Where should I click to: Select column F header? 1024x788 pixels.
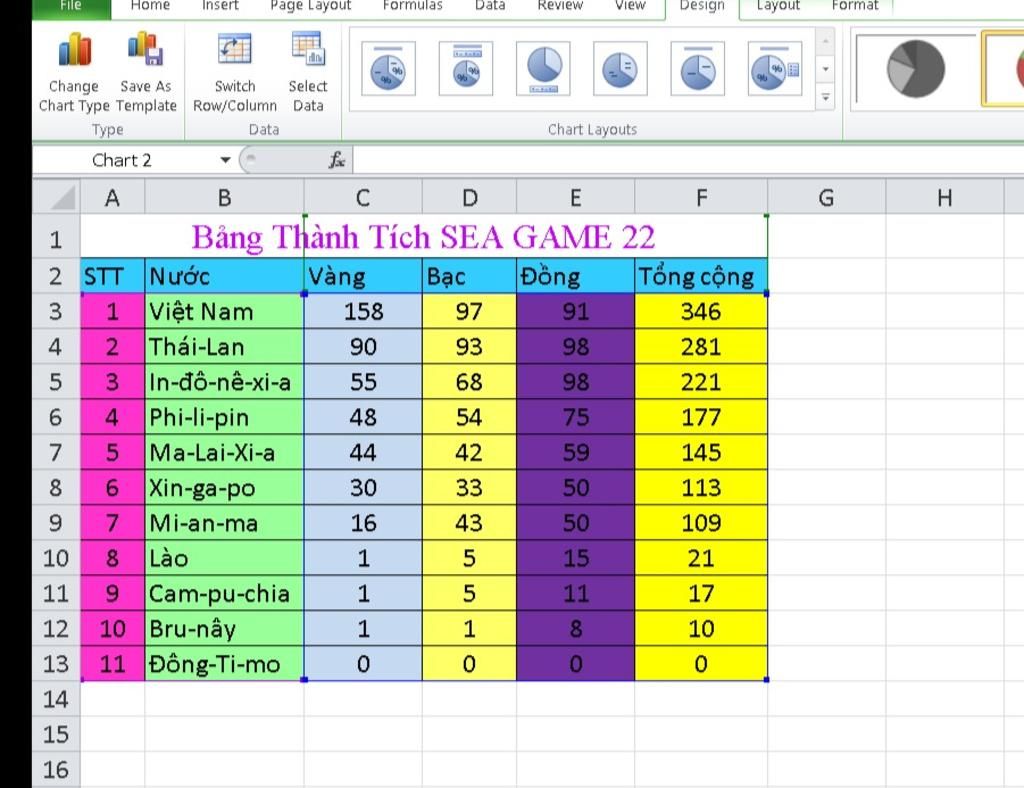701,197
